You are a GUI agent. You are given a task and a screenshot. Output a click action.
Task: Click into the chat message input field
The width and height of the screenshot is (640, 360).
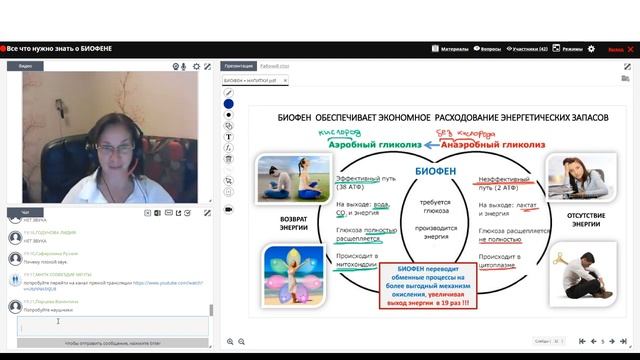pos(113,326)
